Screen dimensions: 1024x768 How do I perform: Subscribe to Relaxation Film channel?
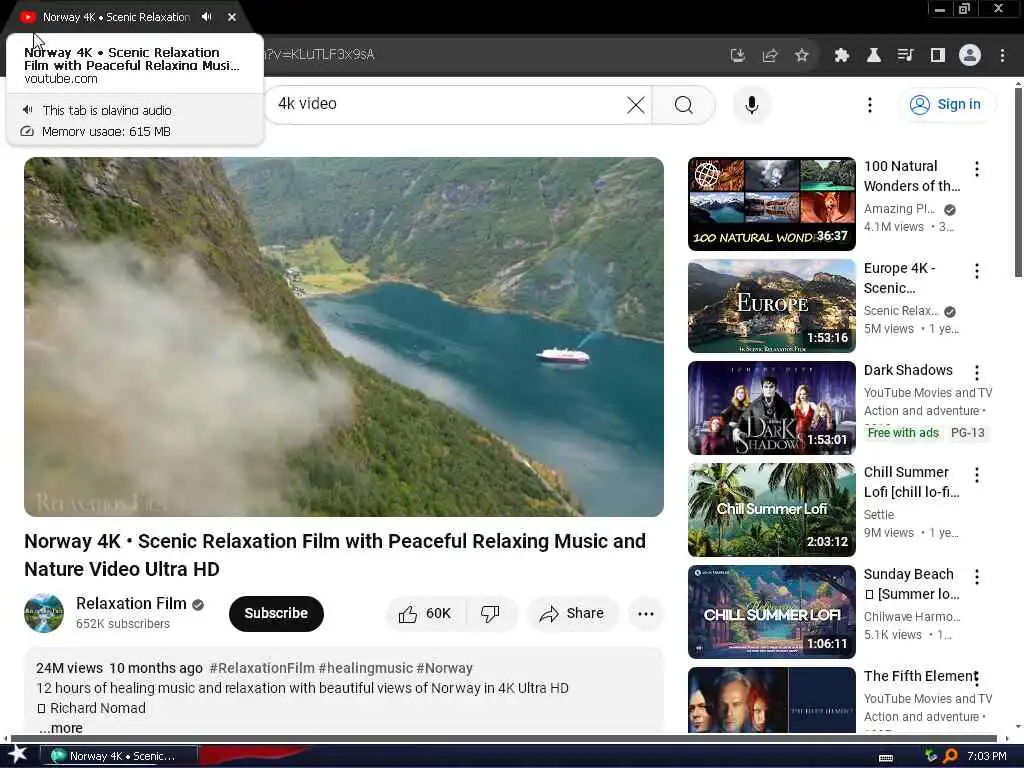[x=276, y=613]
